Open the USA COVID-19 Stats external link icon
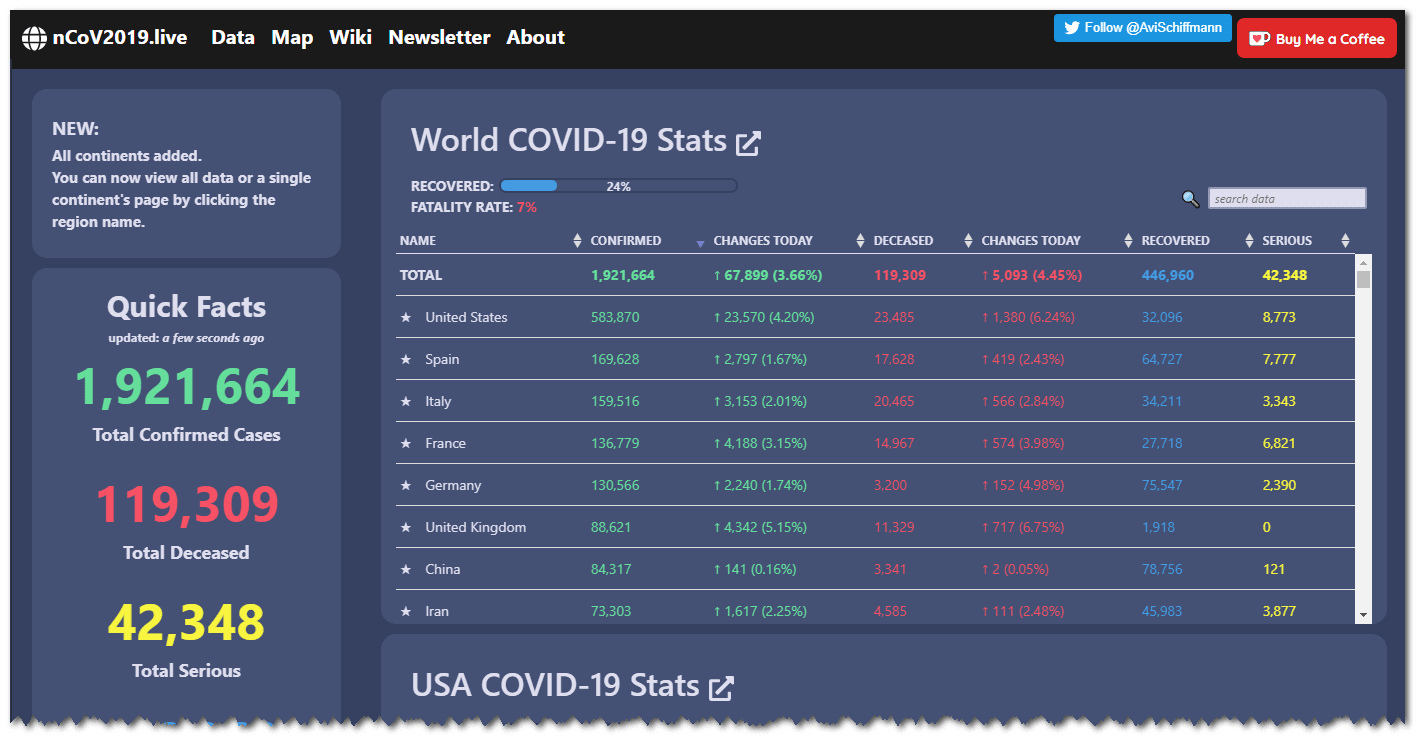The height and width of the screenshot is (743, 1416). tap(721, 688)
